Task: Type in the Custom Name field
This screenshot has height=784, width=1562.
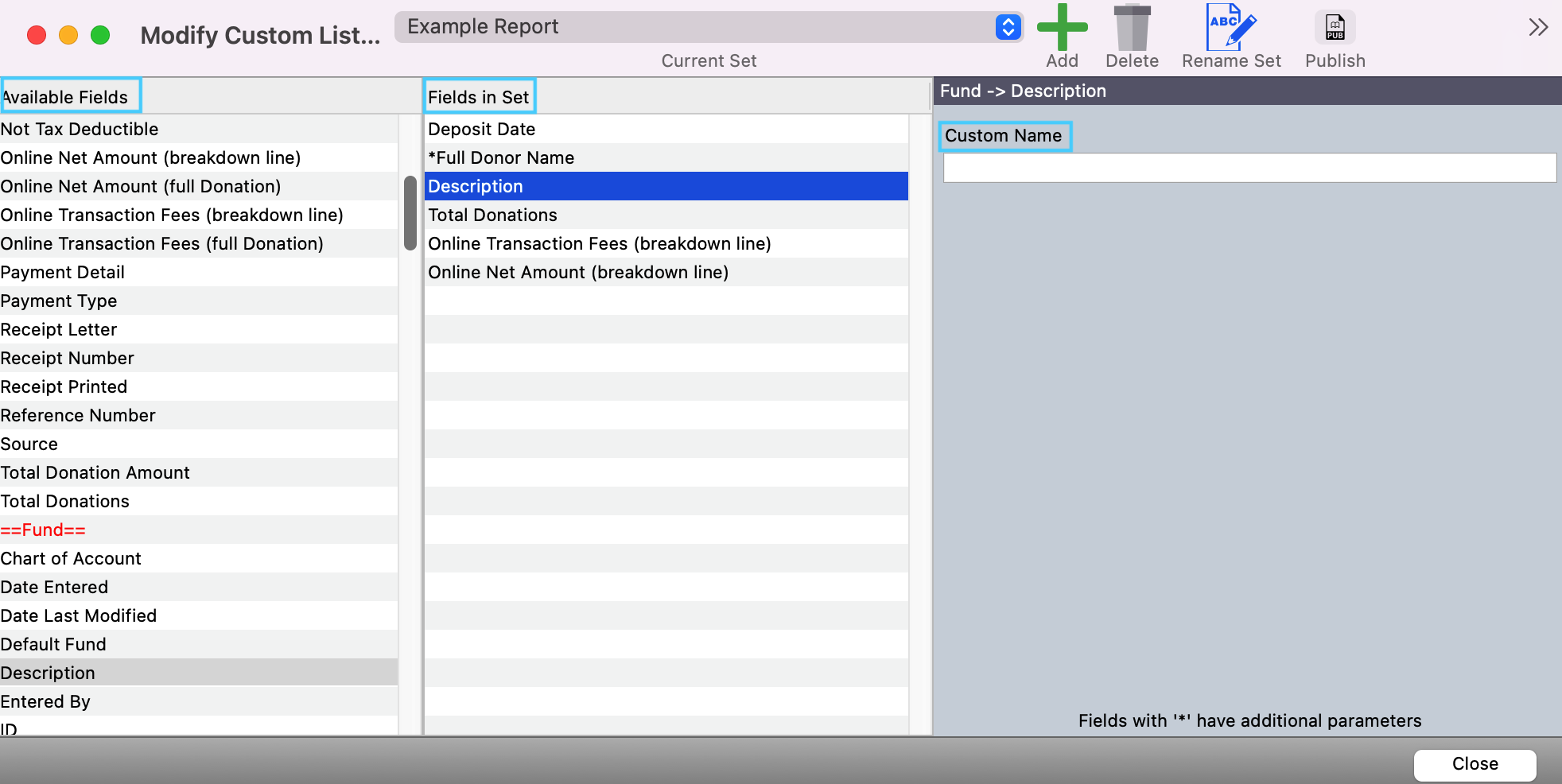Action: pyautogui.click(x=1249, y=168)
